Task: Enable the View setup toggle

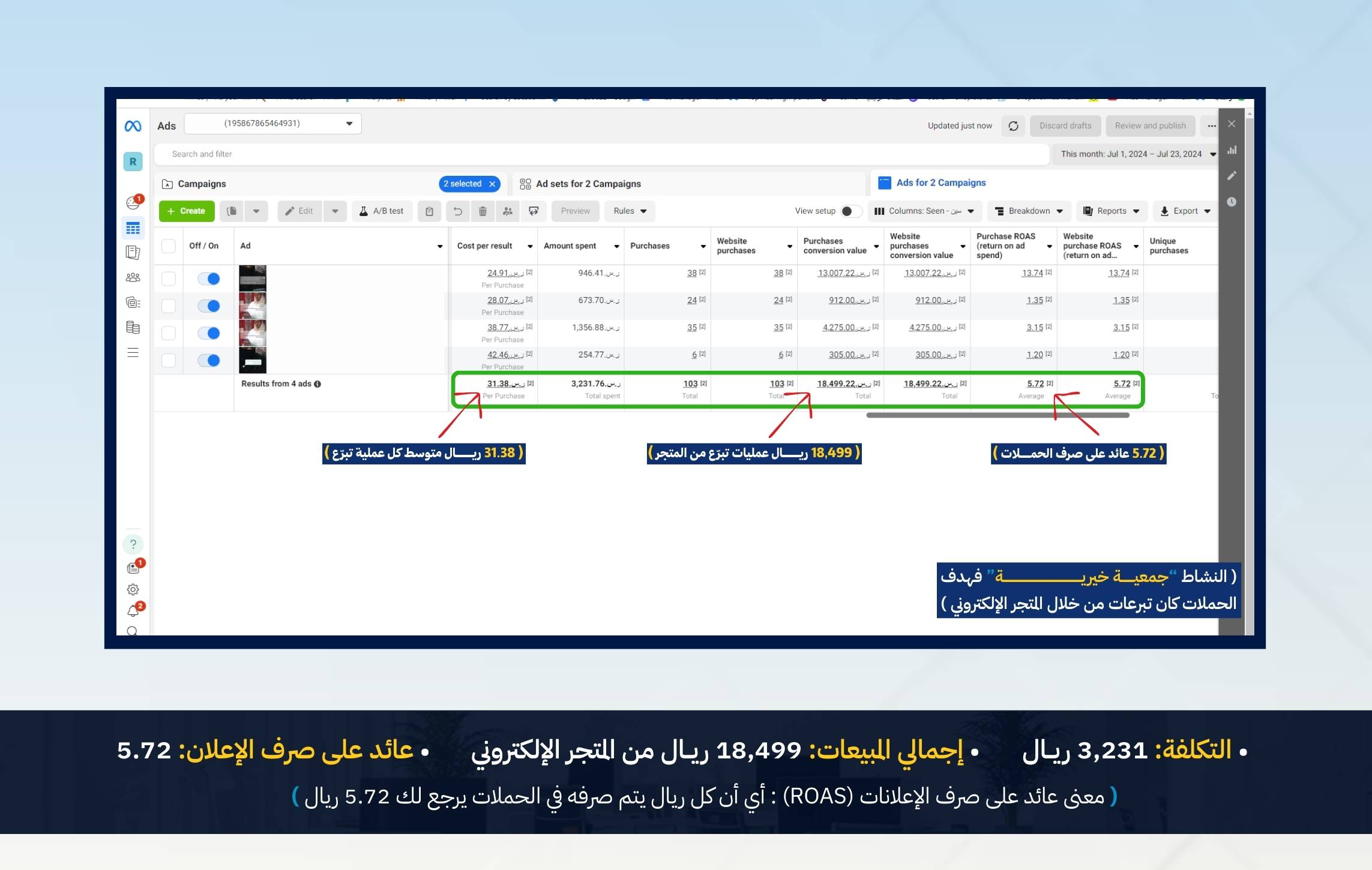Action: pyautogui.click(x=850, y=211)
